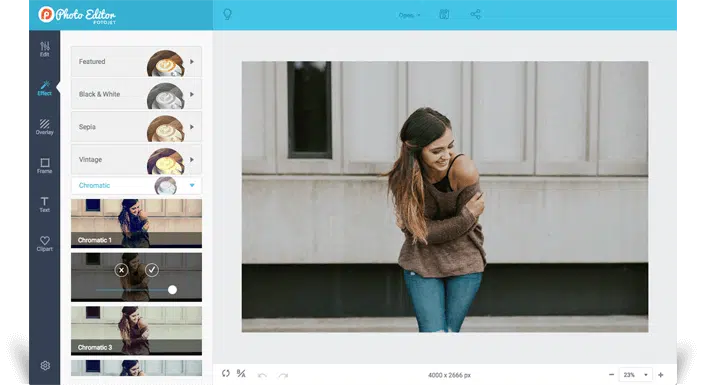
Task: Click the reset/rotate arrows icon in the bottom bar
Action: [225, 373]
